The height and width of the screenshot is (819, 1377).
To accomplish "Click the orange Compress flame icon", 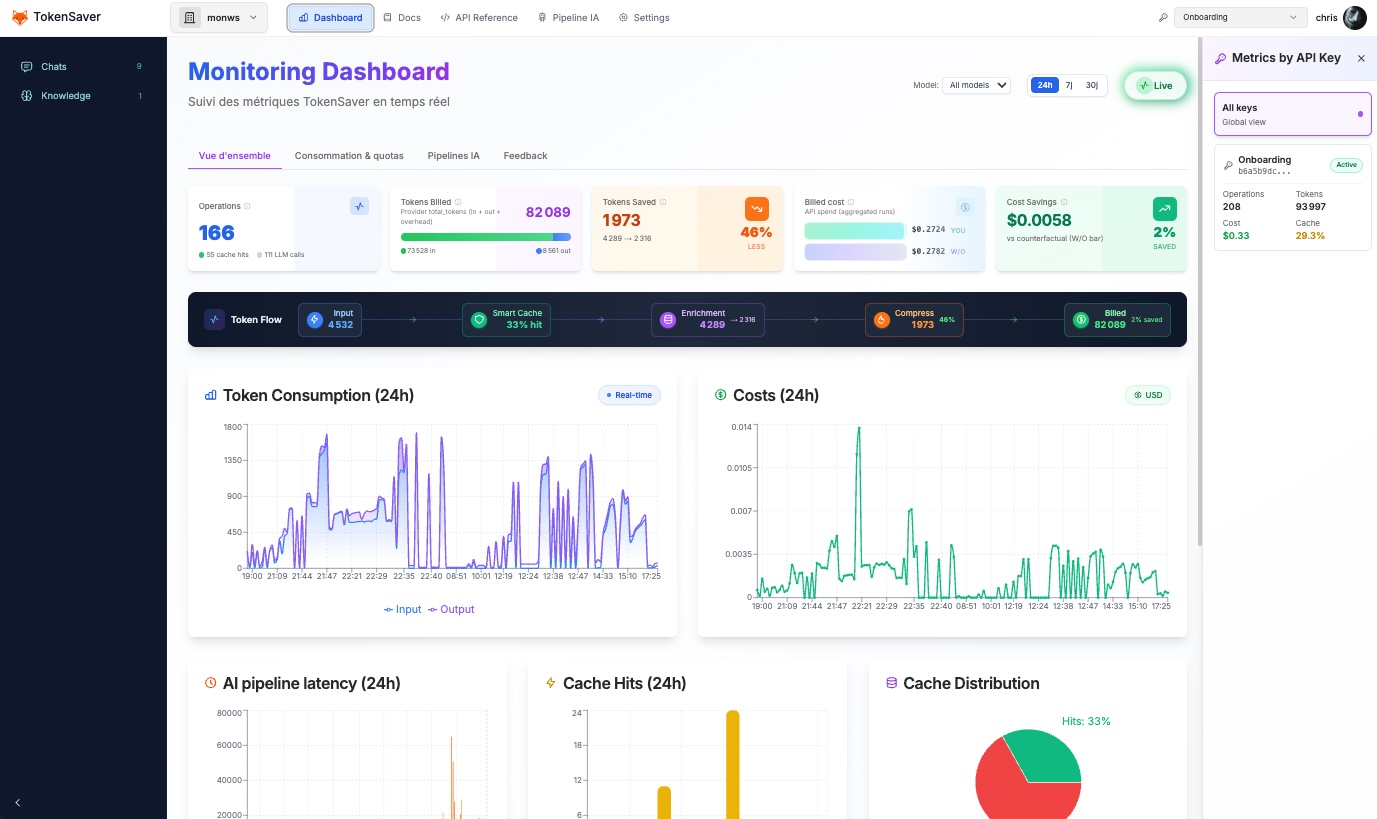I will 882,320.
